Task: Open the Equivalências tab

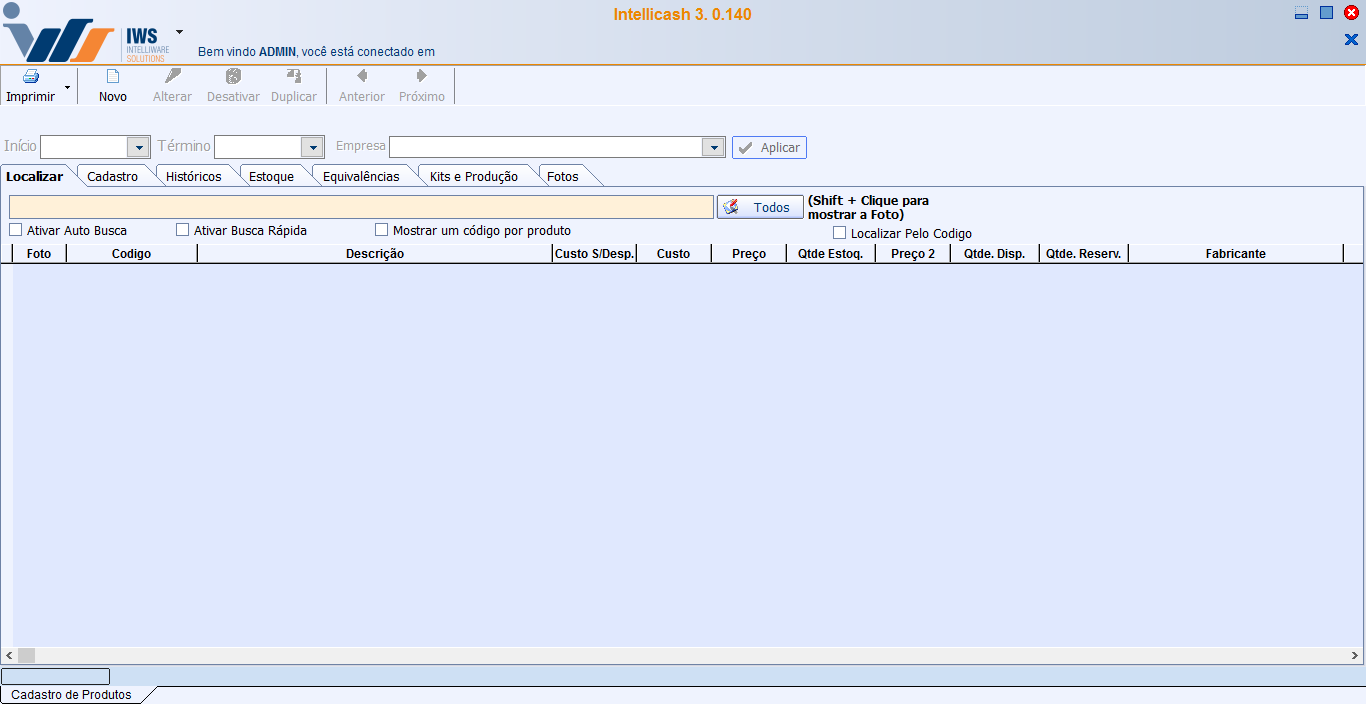Action: click(x=361, y=176)
